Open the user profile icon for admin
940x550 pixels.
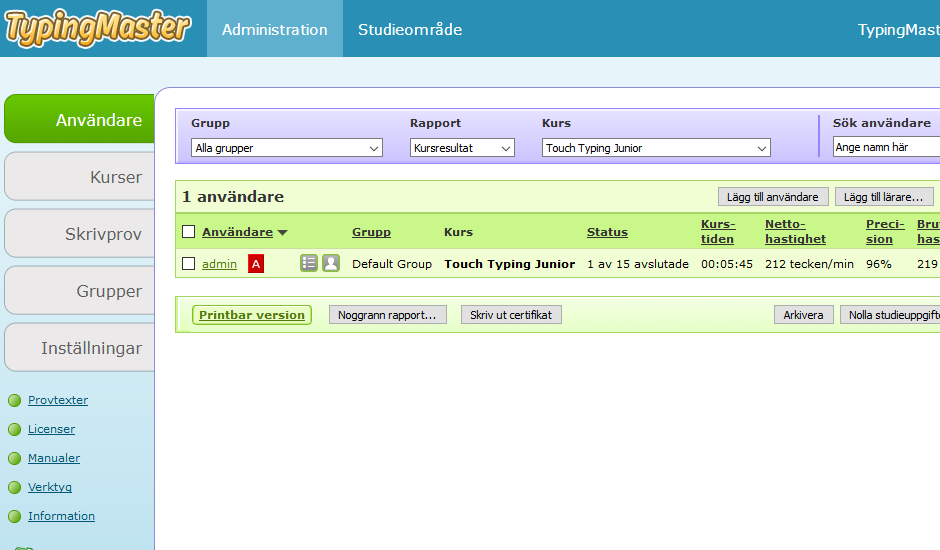click(x=331, y=263)
